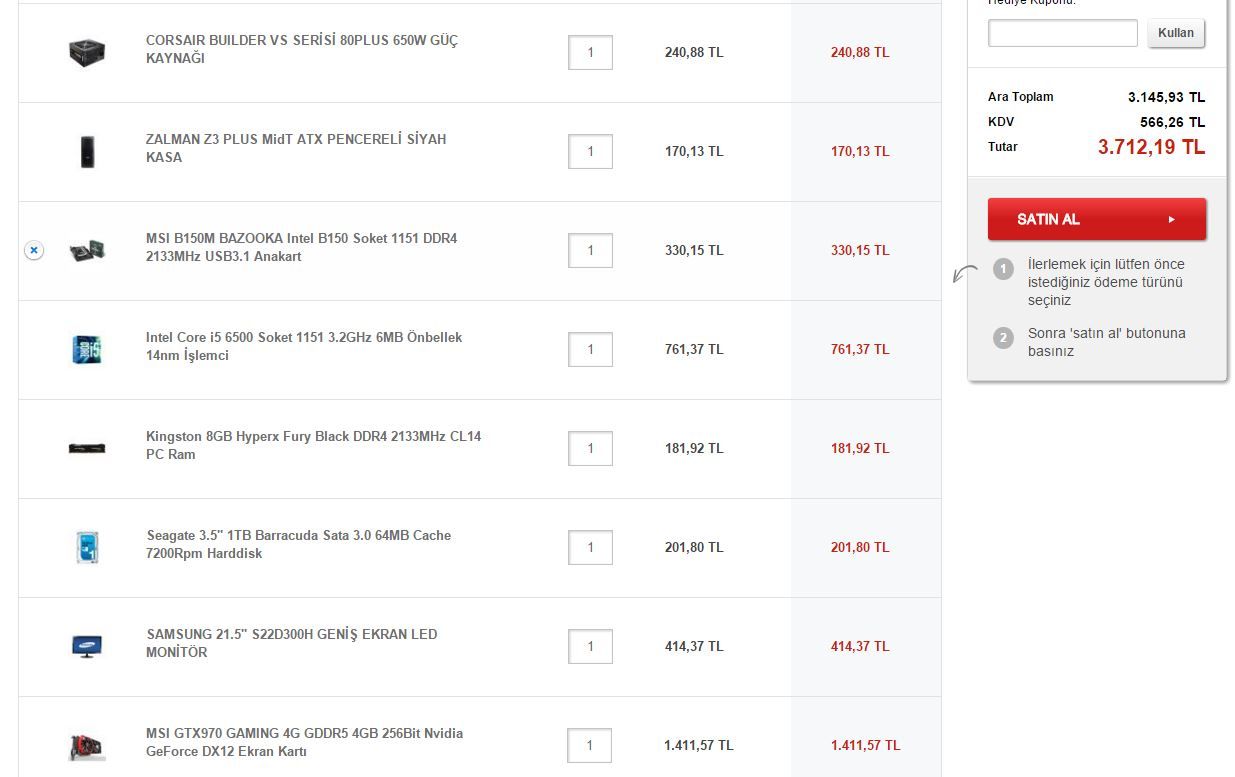
Task: Click the Intel Core i5 box image
Action: click(87, 349)
